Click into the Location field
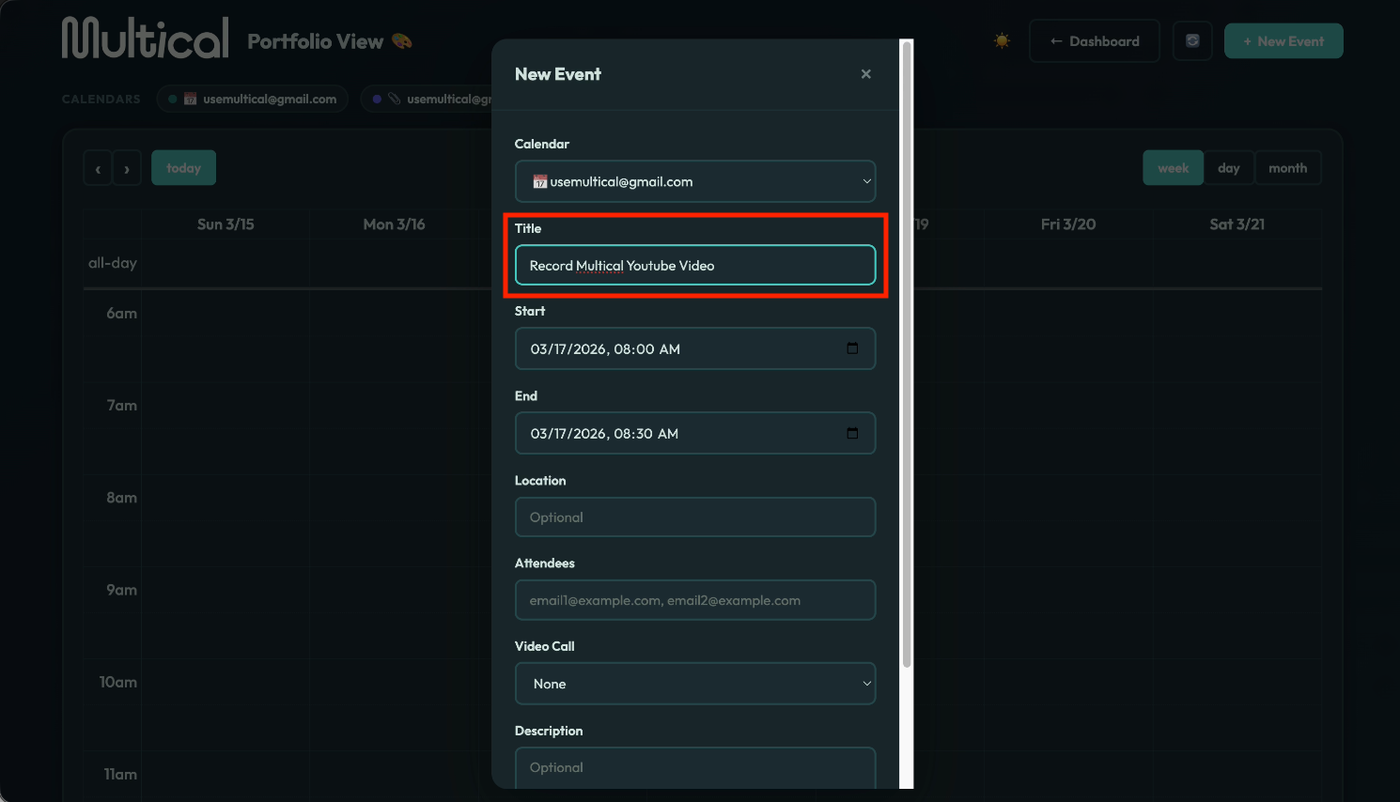 coord(695,517)
